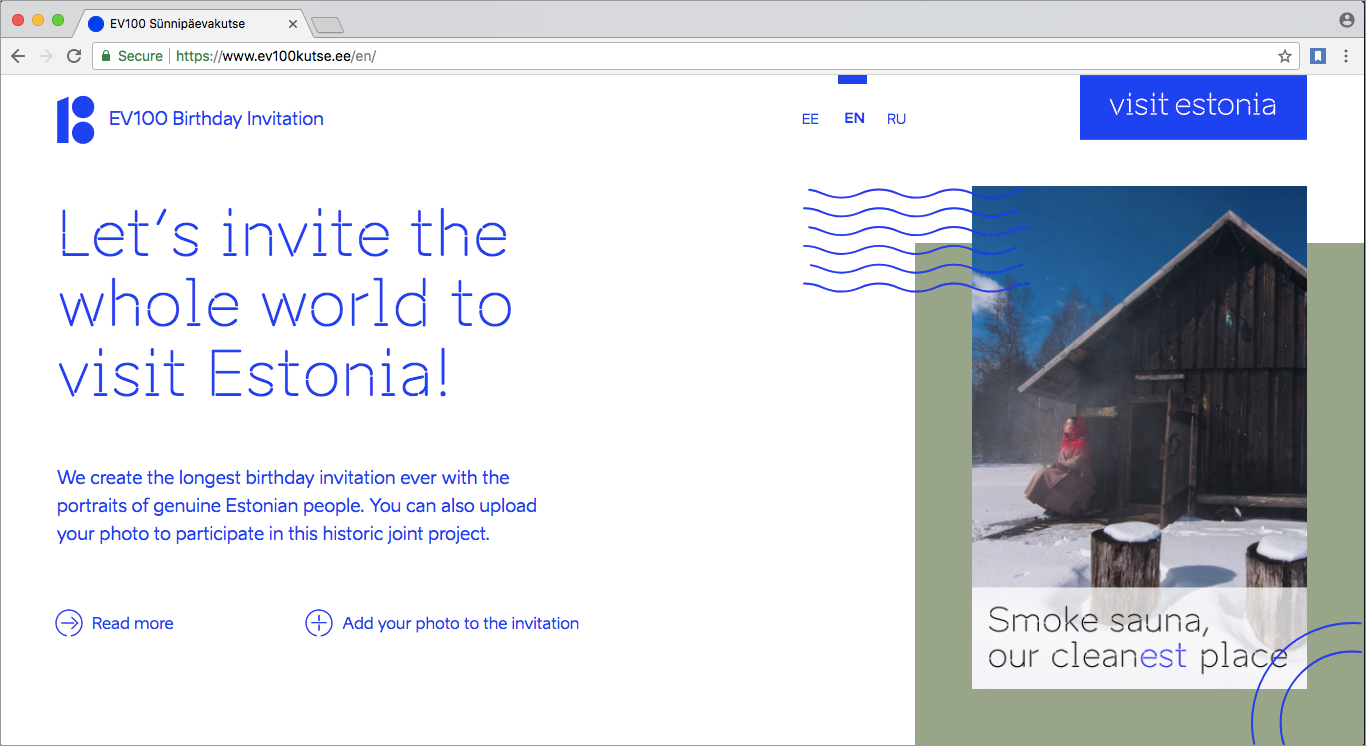Click the EV100 logo icon

[76, 120]
